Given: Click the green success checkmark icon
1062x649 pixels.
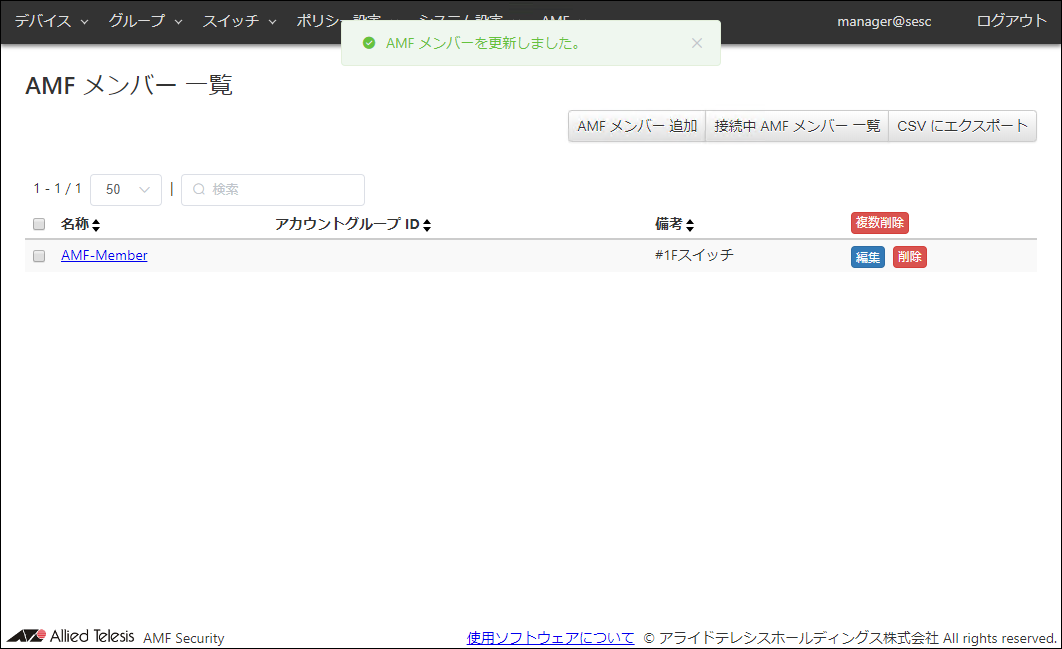Looking at the screenshot, I should [x=369, y=44].
